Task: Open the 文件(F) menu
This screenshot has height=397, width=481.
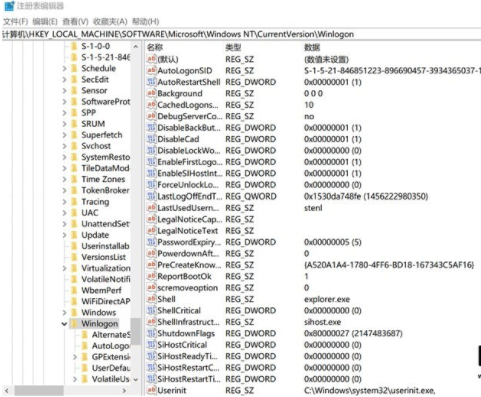Action: click(x=15, y=22)
